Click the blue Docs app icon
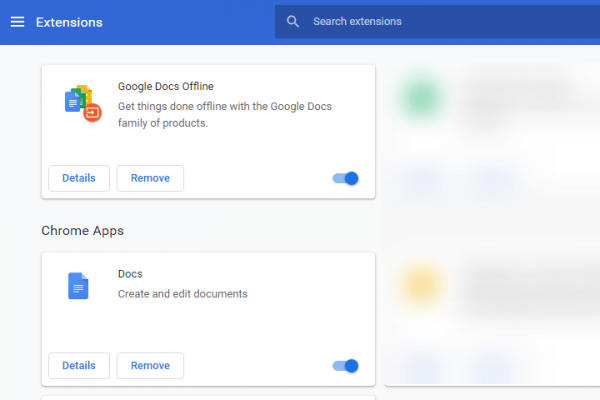The width and height of the screenshot is (600, 400). [x=78, y=286]
